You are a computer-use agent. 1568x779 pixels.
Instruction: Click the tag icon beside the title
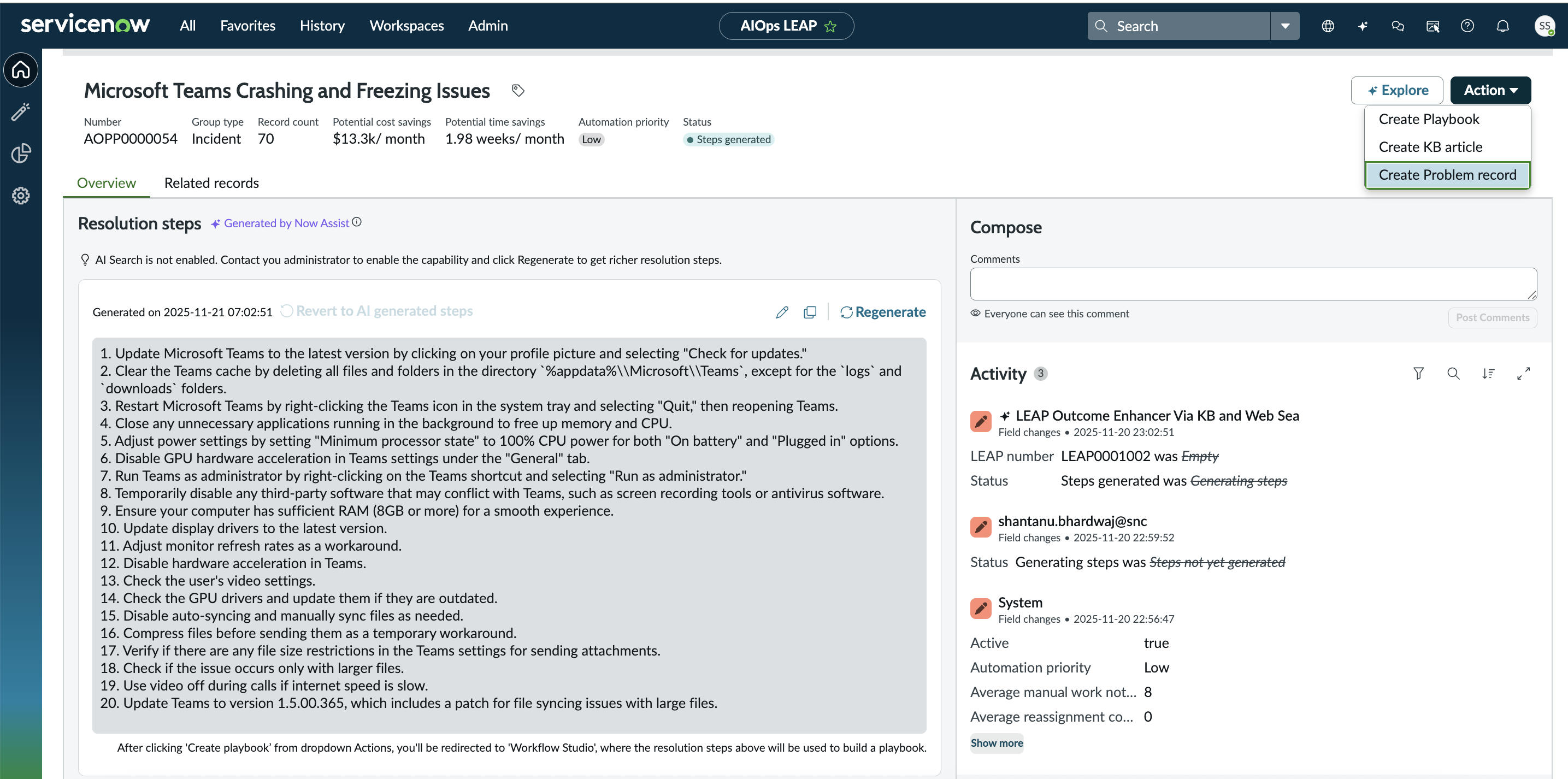[x=517, y=91]
